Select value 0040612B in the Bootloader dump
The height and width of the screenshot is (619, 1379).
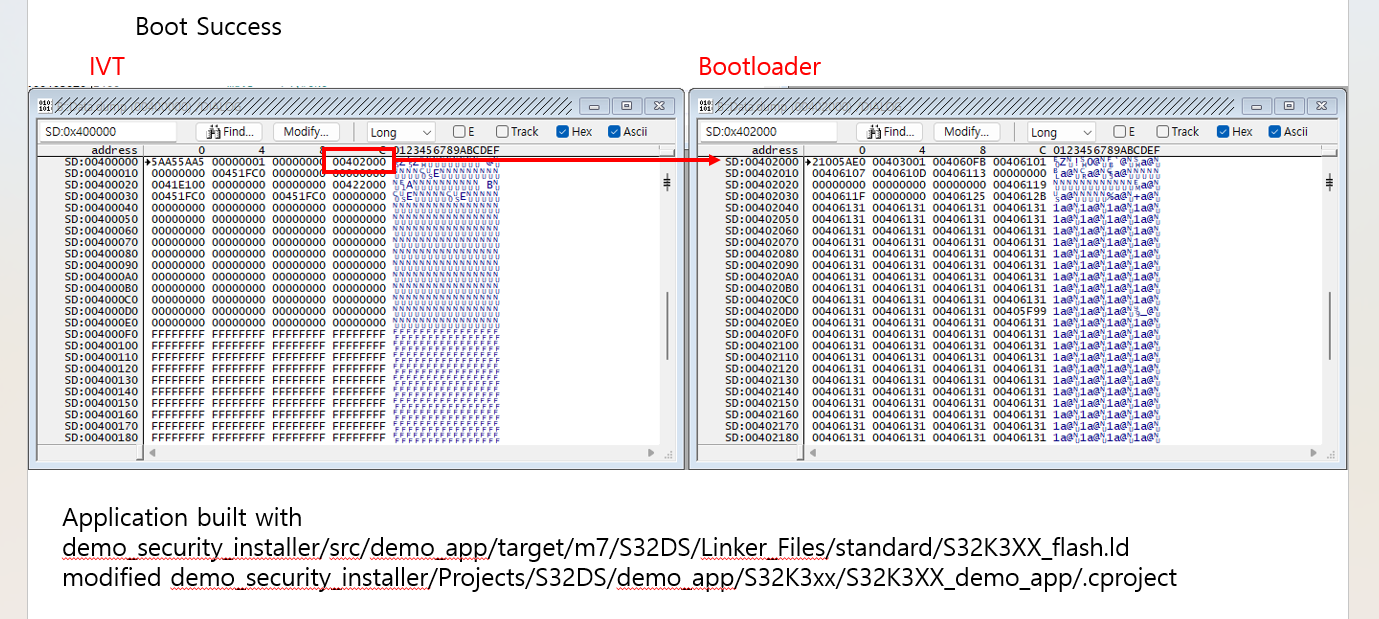1019,196
